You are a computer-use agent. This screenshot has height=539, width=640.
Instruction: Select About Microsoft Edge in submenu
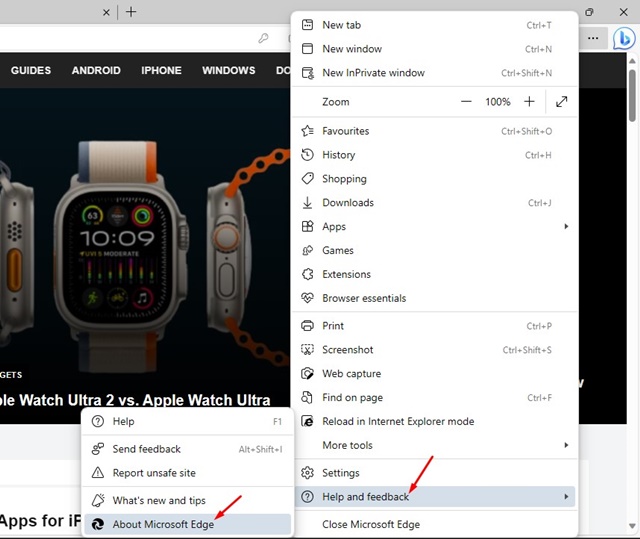tap(188, 524)
